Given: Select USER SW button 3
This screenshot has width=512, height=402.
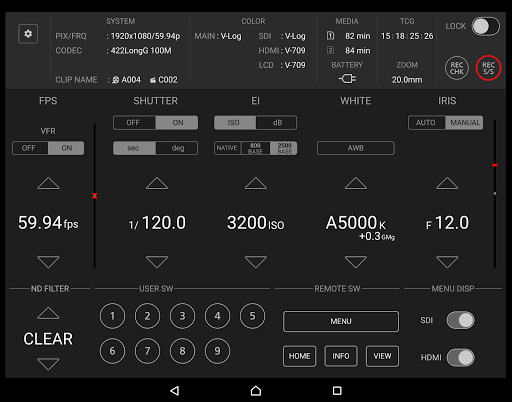Looking at the screenshot, I should coord(182,316).
